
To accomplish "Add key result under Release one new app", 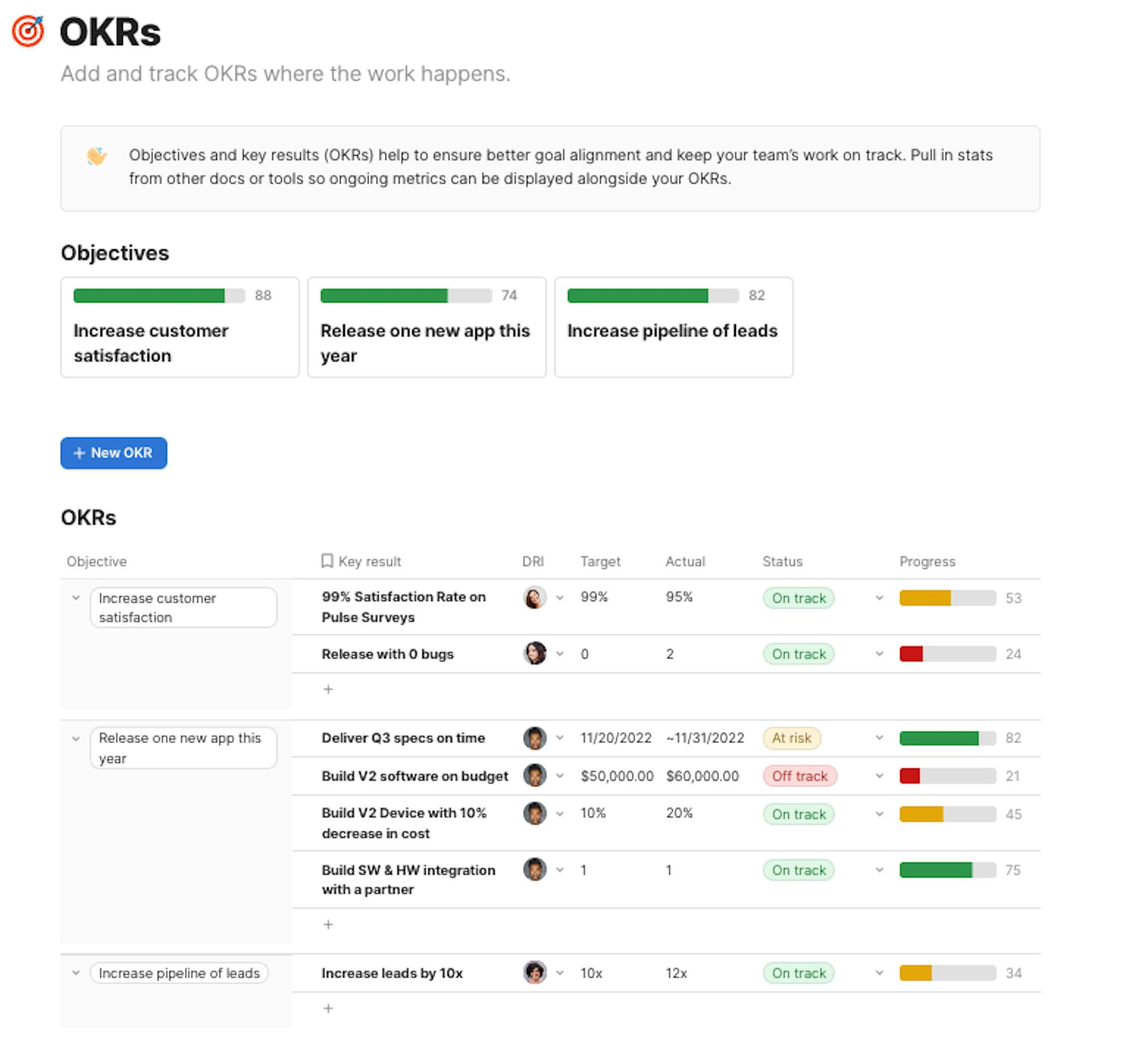I will pyautogui.click(x=328, y=925).
